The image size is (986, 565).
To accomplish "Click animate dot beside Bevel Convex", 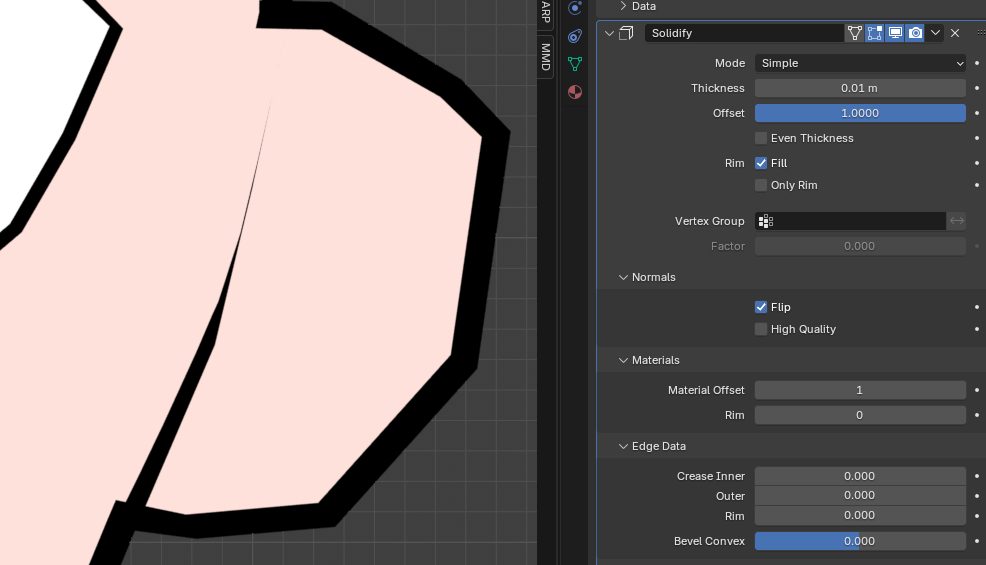I will coord(977,541).
